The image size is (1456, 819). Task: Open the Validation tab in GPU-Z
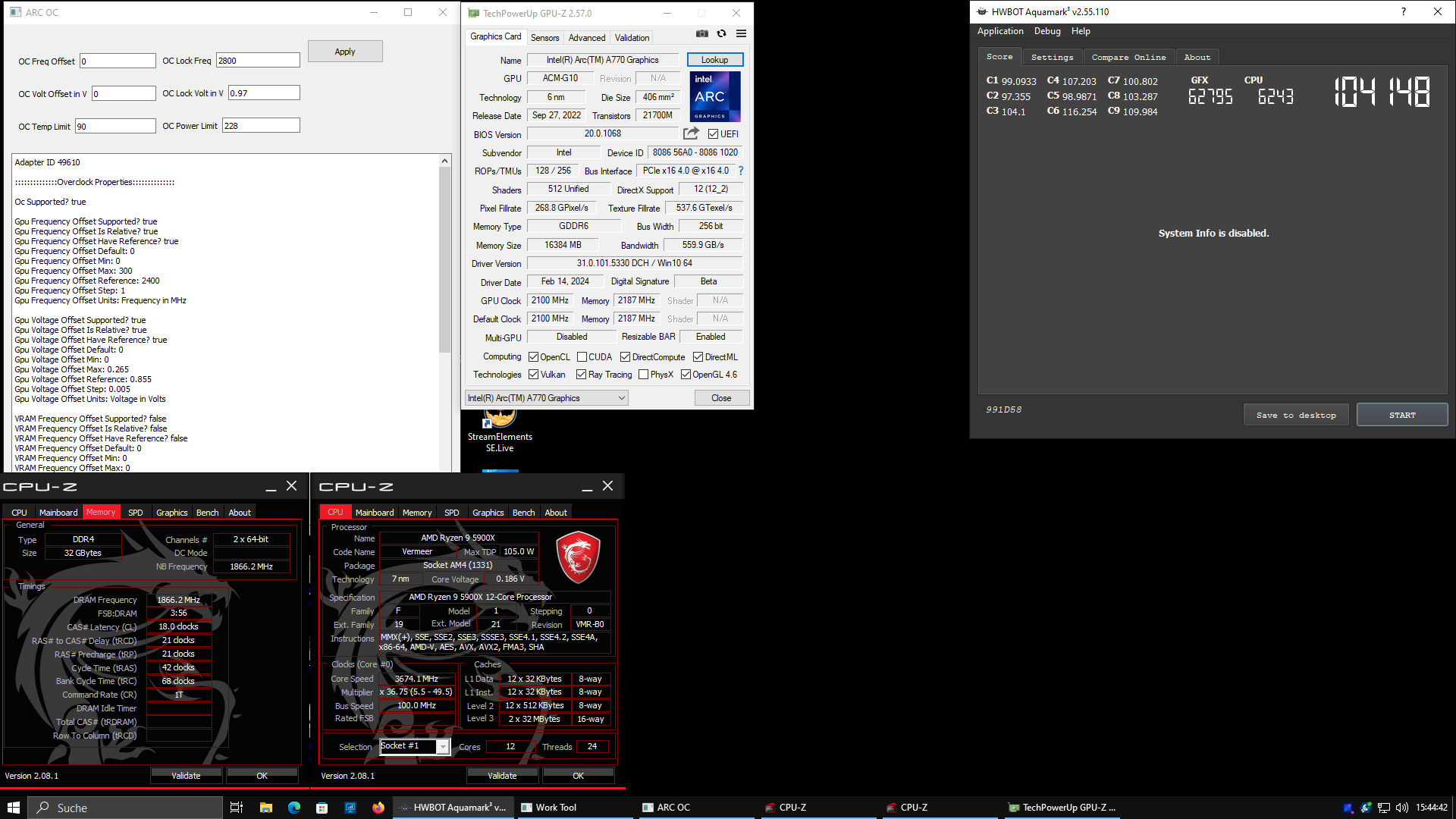[632, 37]
